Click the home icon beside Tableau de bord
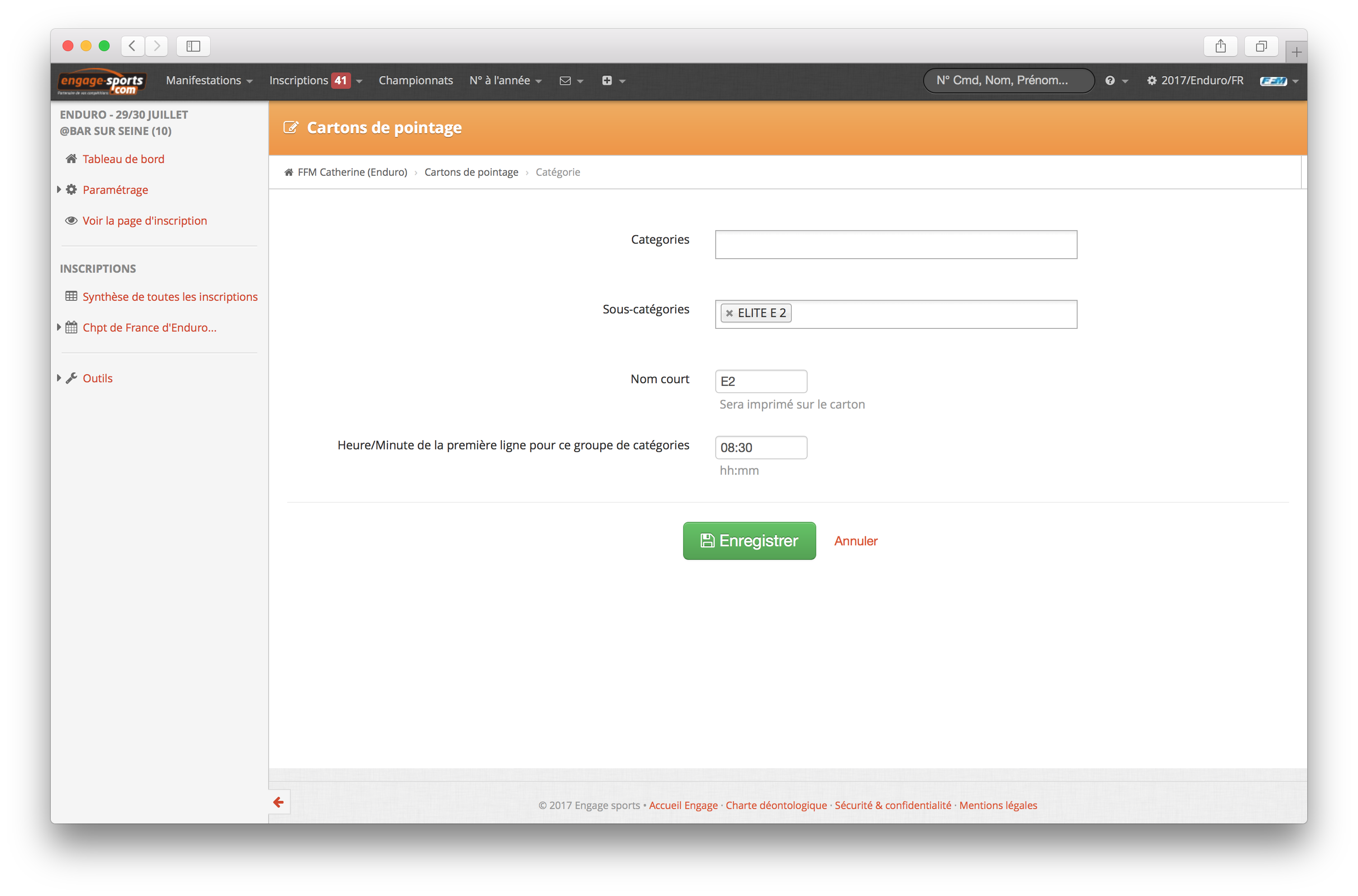This screenshot has width=1358, height=896. click(71, 158)
